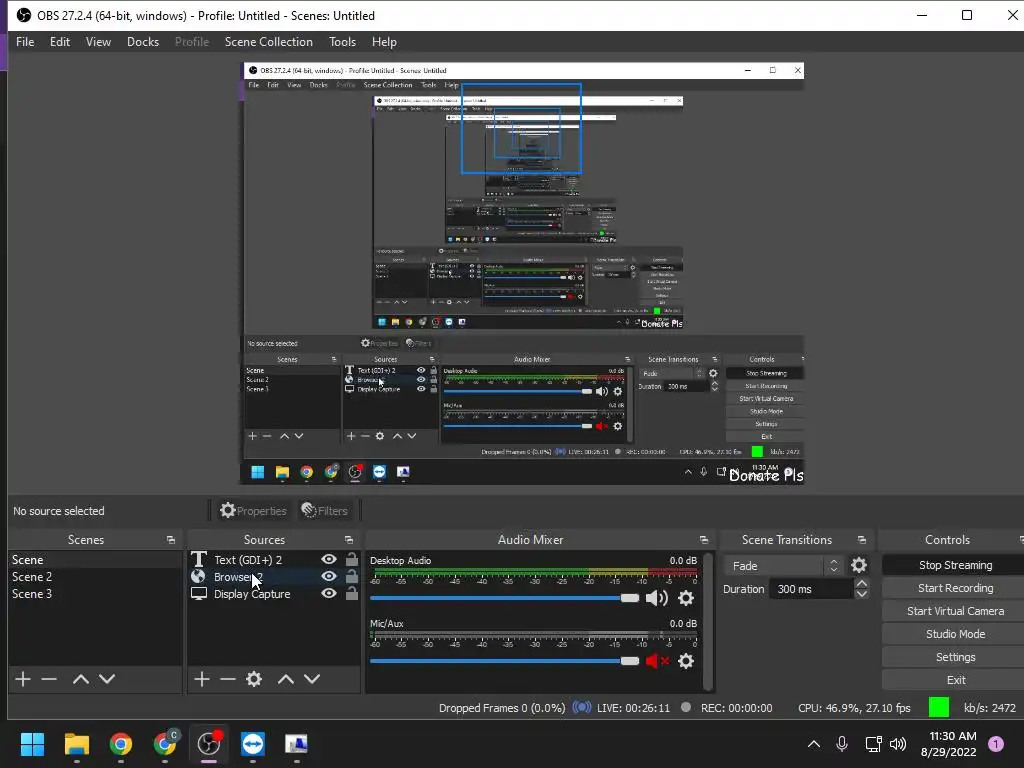The width and height of the screenshot is (1024, 768).
Task: Open the File menu
Action: click(x=25, y=42)
